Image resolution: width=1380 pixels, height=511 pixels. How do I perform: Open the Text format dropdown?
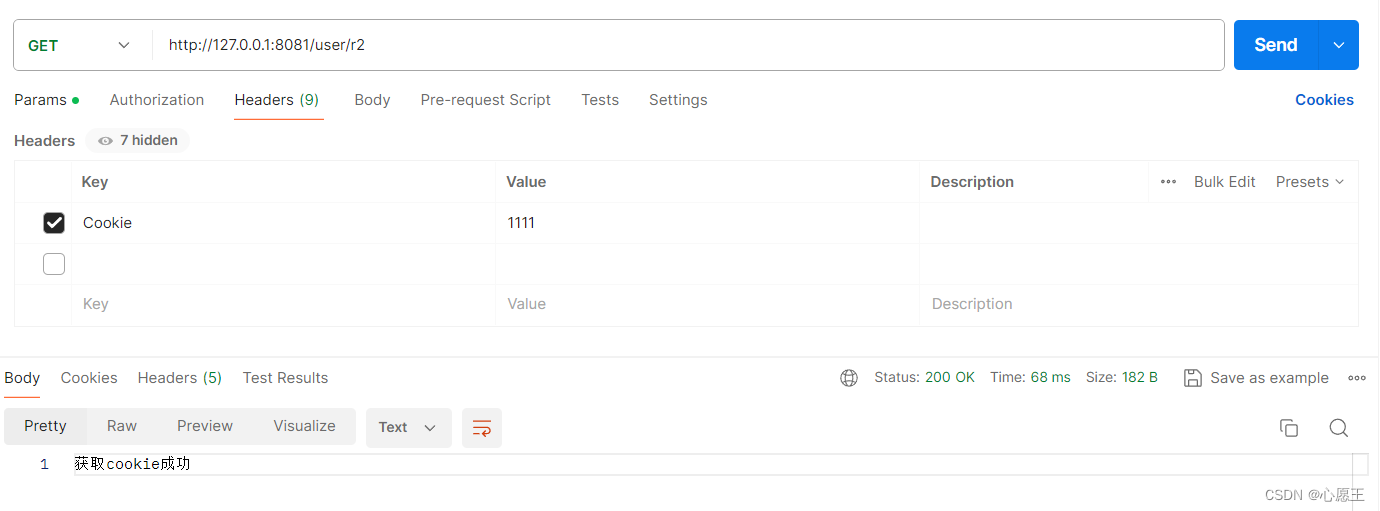click(x=408, y=427)
